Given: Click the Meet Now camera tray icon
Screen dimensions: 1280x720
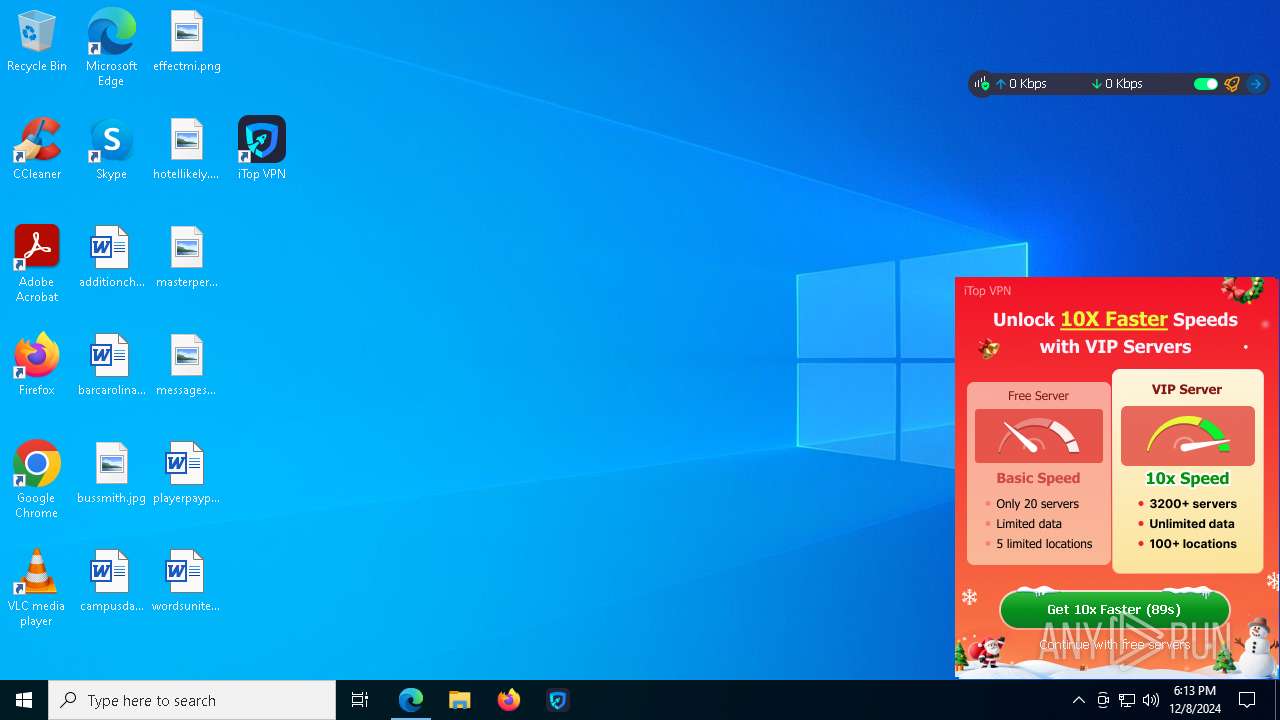Looking at the screenshot, I should pyautogui.click(x=1103, y=700).
